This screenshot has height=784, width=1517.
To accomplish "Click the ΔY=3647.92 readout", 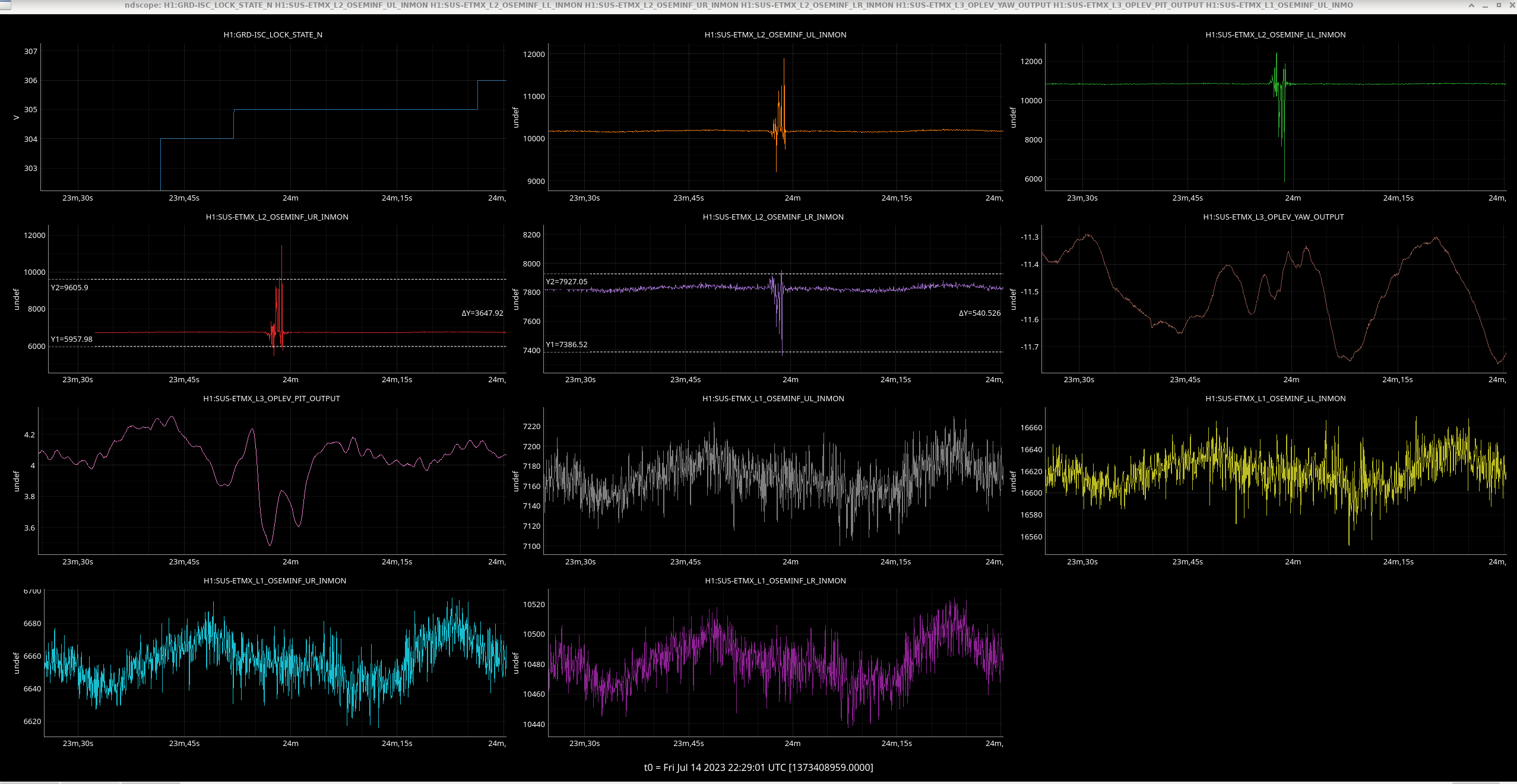I will coord(482,313).
